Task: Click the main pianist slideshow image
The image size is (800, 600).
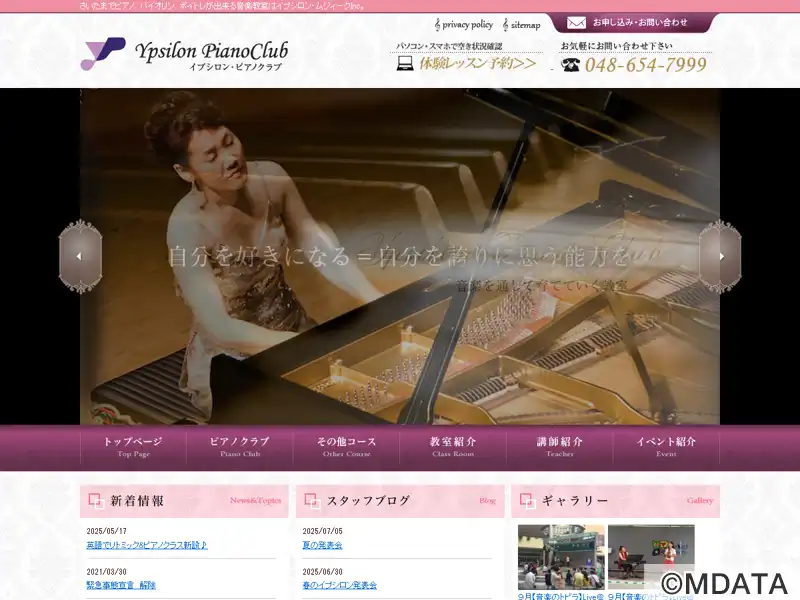Action: (x=399, y=256)
